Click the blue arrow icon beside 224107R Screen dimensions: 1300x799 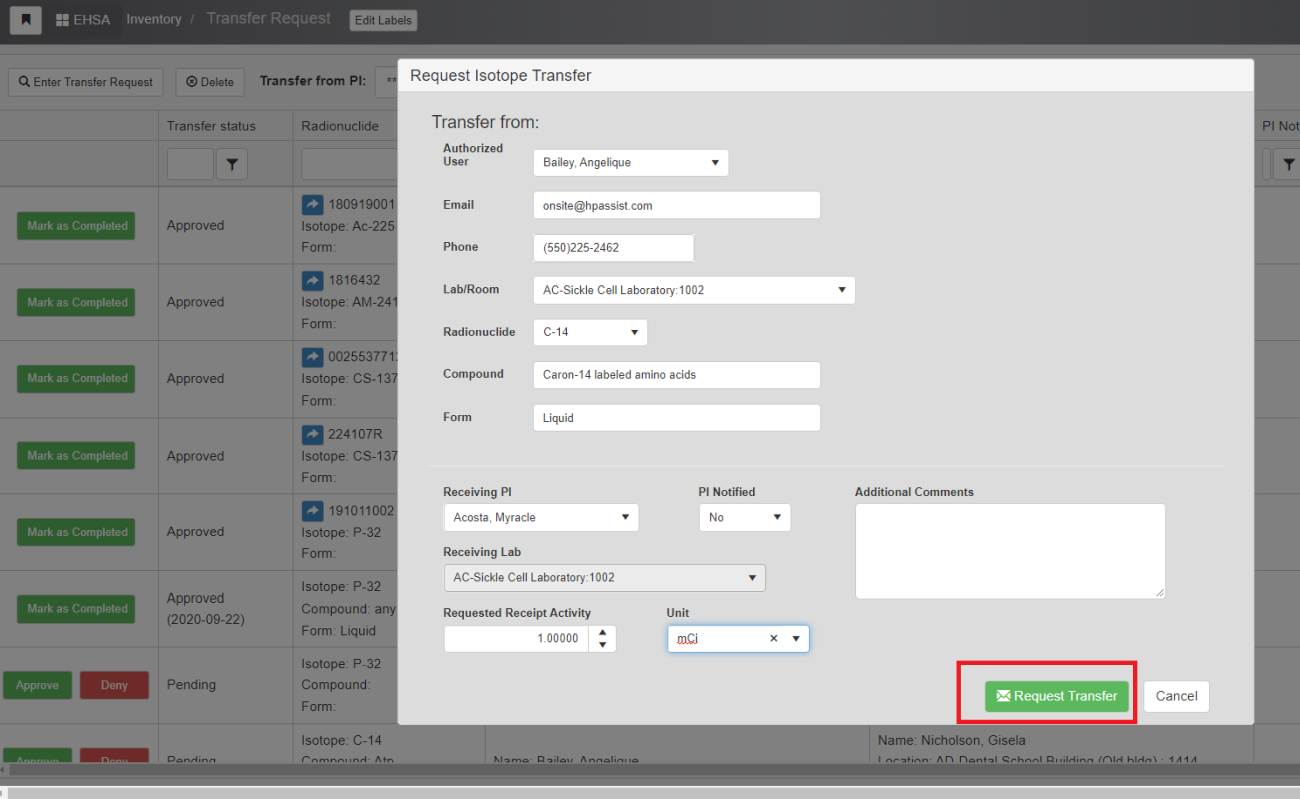(x=312, y=435)
